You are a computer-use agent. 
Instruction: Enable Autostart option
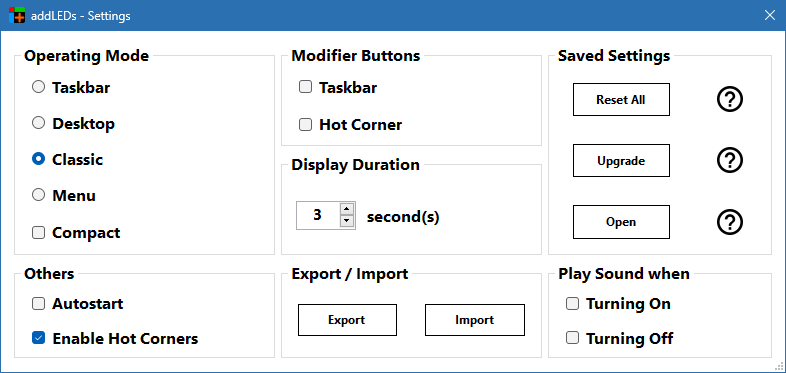click(x=39, y=303)
